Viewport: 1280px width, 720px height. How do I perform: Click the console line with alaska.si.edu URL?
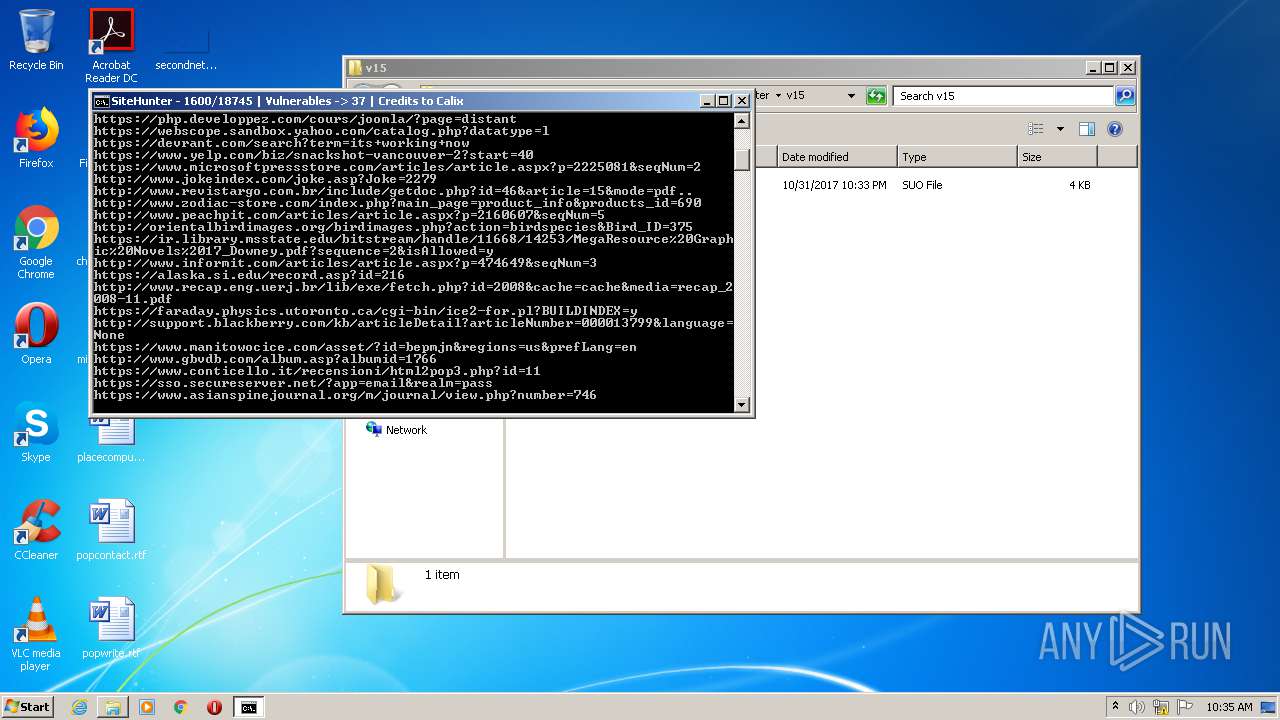pyautogui.click(x=249, y=275)
